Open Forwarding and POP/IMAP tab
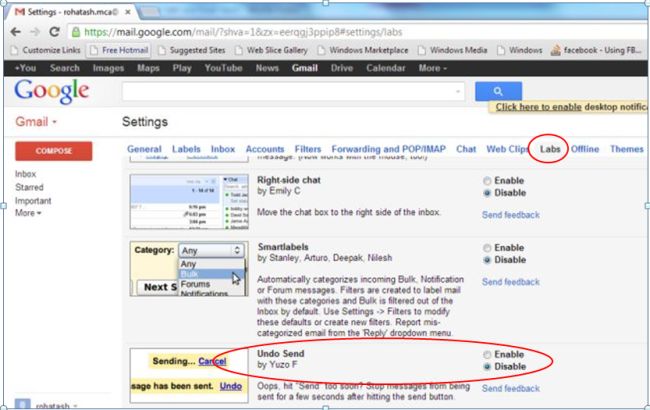This screenshot has width=650, height=410. (388, 149)
